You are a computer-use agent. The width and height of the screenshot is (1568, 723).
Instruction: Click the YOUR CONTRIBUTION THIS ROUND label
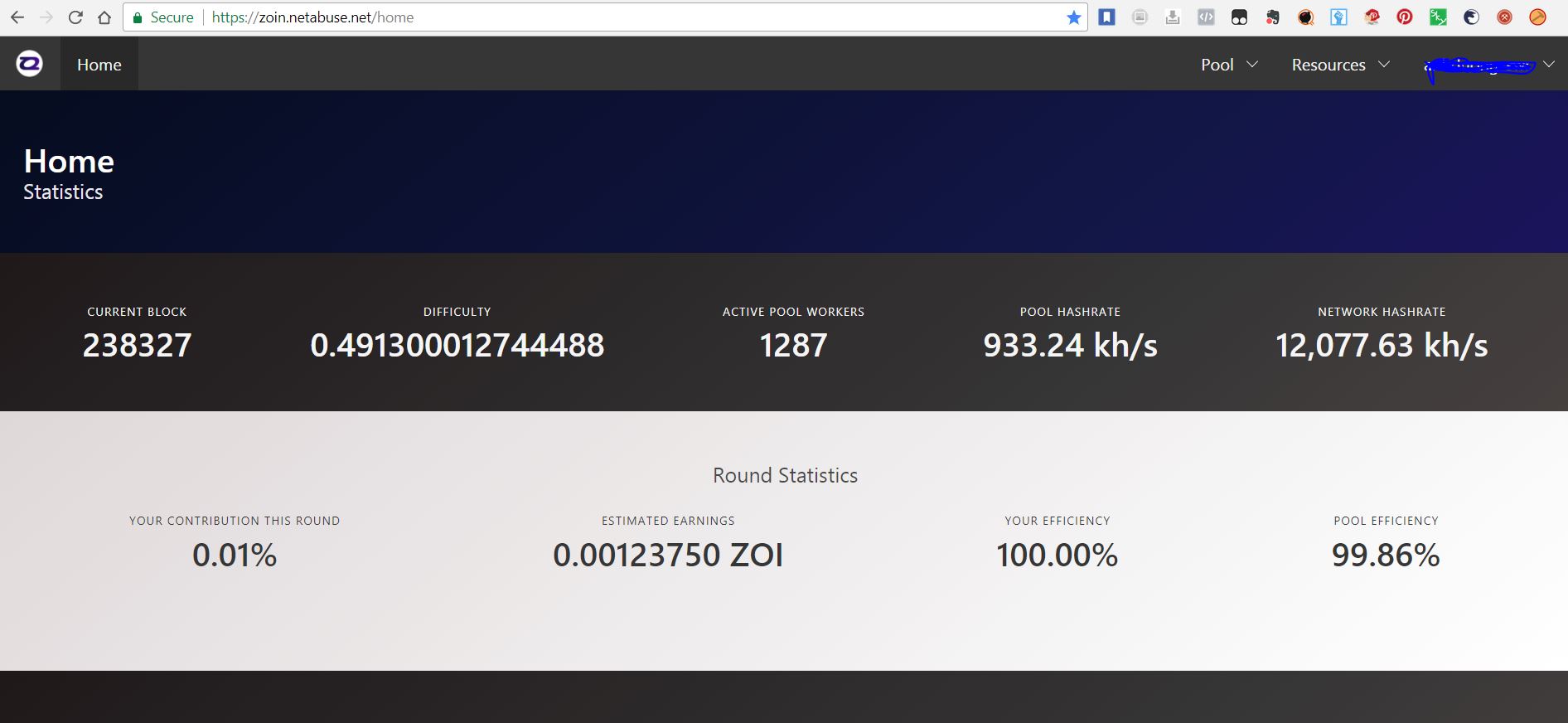click(235, 521)
